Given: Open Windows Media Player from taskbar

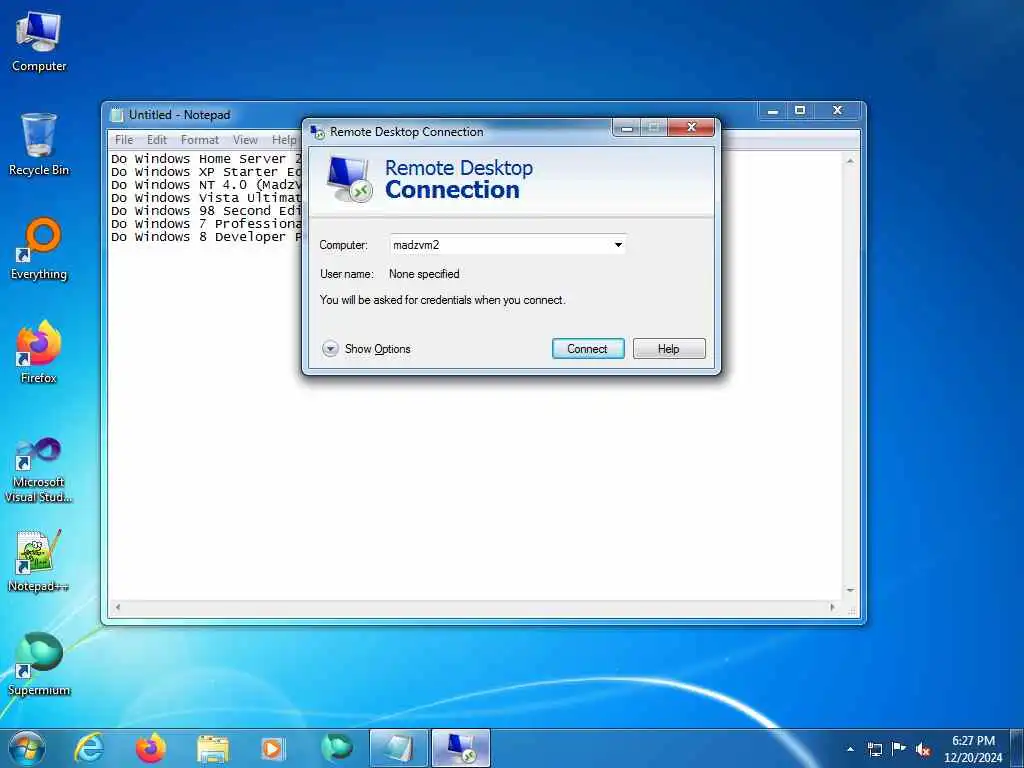Looking at the screenshot, I should 272,749.
